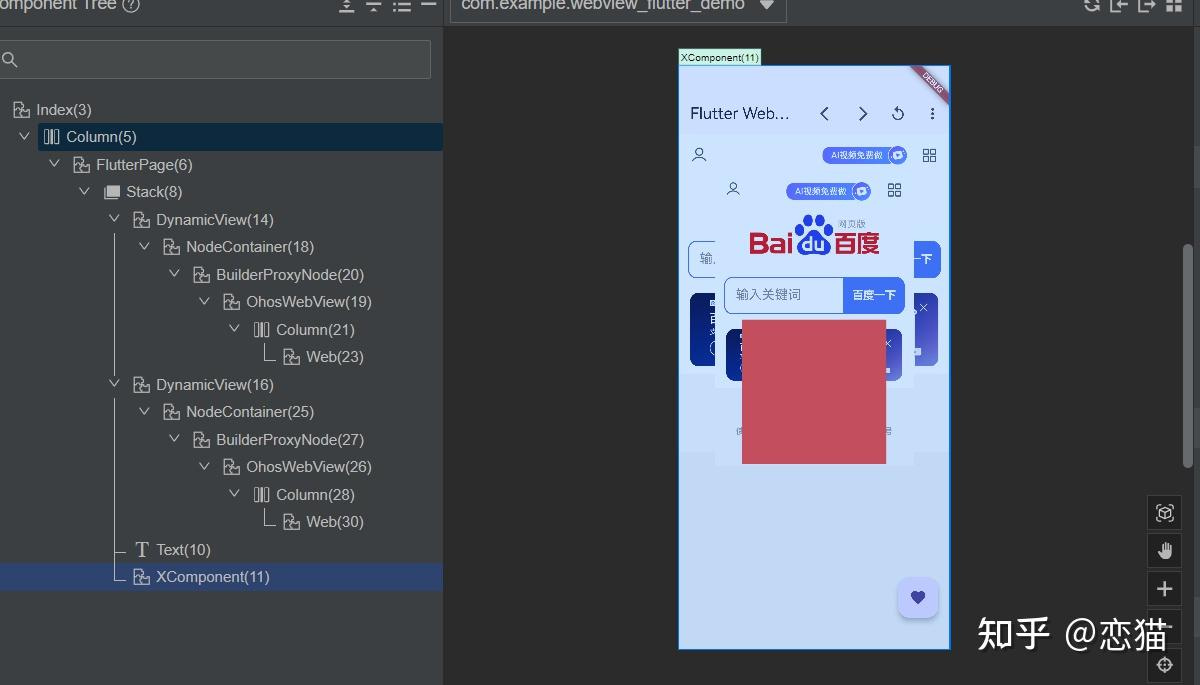Minimize the Component Tree panel

coord(429,4)
